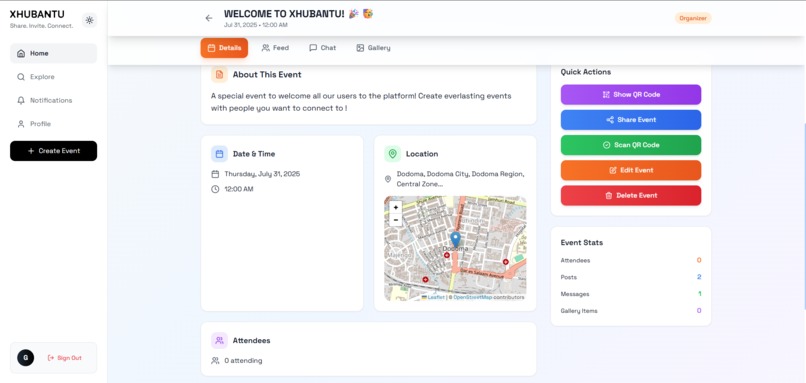This screenshot has height=383, width=806.
Task: Click the G user avatar
Action: click(x=26, y=358)
